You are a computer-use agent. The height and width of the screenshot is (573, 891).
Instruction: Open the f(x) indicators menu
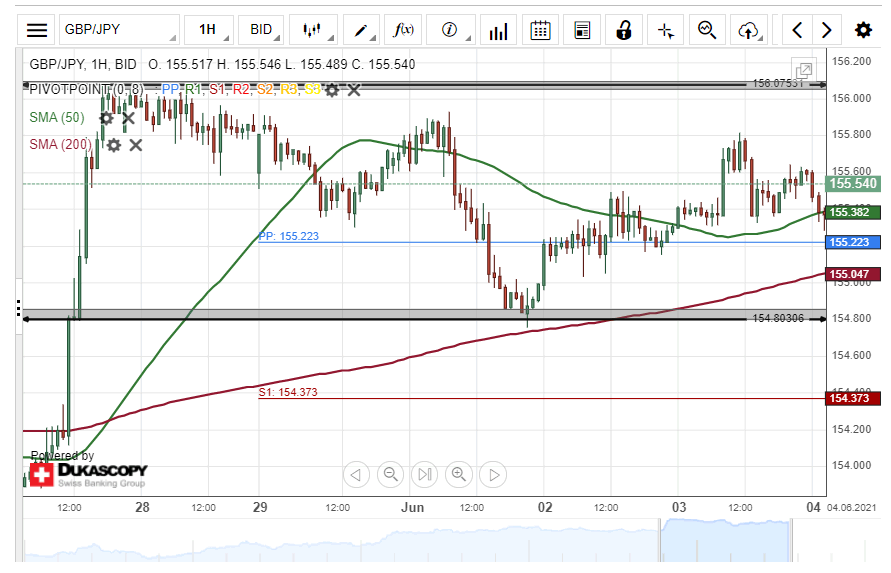click(403, 30)
